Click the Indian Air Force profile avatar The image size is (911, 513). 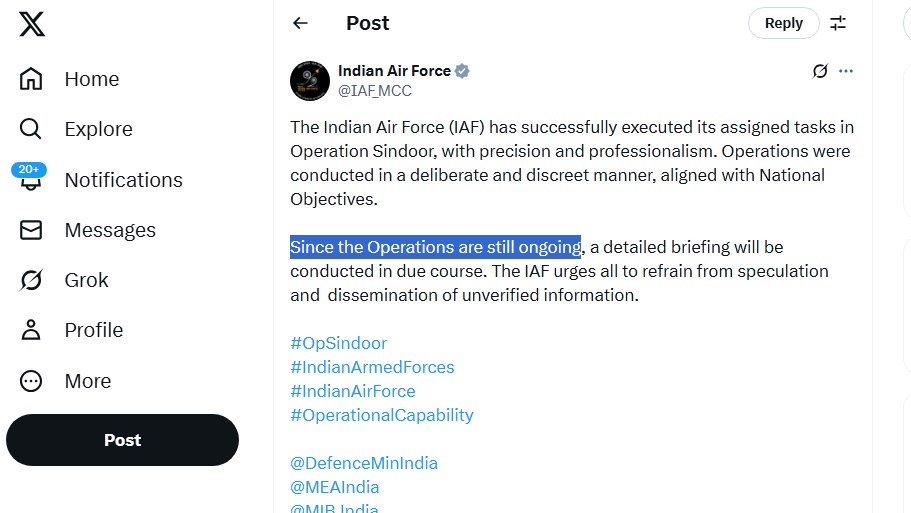(310, 81)
